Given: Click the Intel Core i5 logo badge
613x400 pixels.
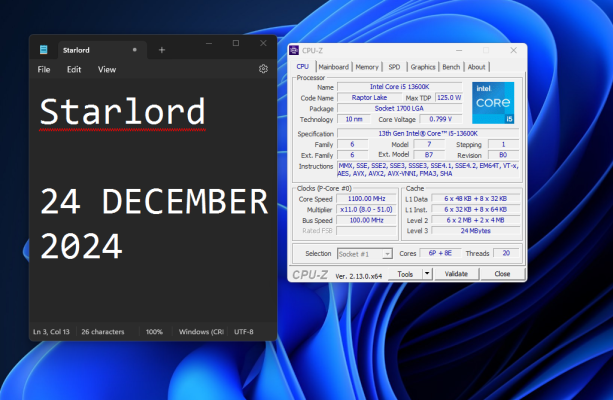Looking at the screenshot, I should pos(493,103).
